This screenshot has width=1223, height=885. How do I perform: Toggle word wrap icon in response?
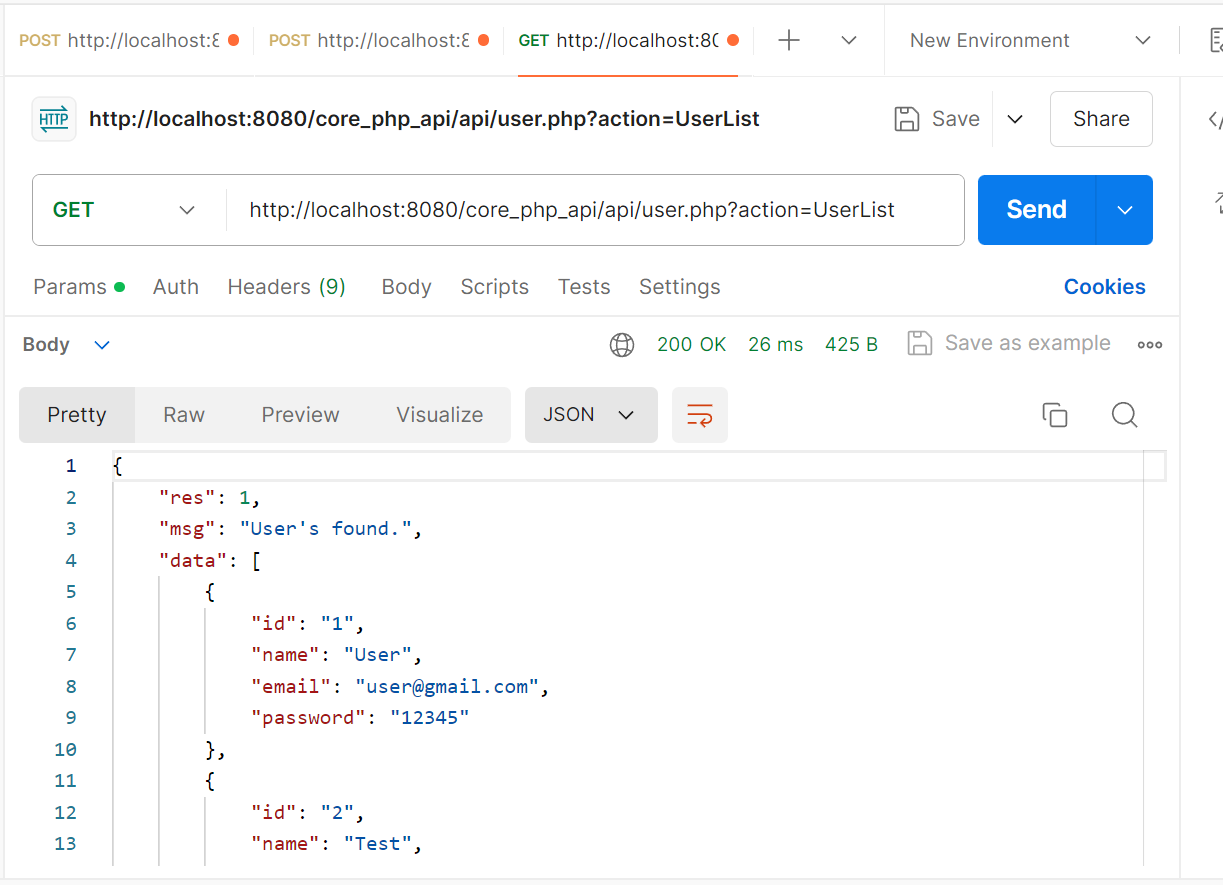700,415
